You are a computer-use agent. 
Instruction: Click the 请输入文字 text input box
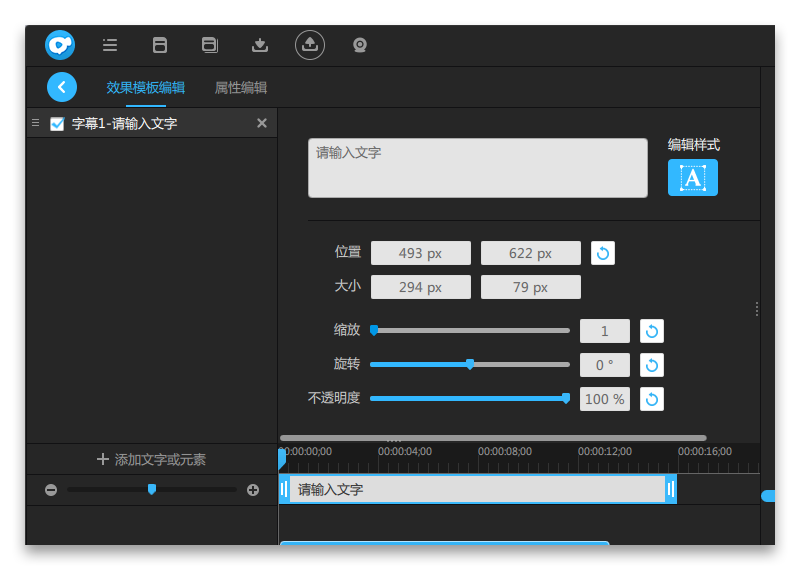pos(478,168)
